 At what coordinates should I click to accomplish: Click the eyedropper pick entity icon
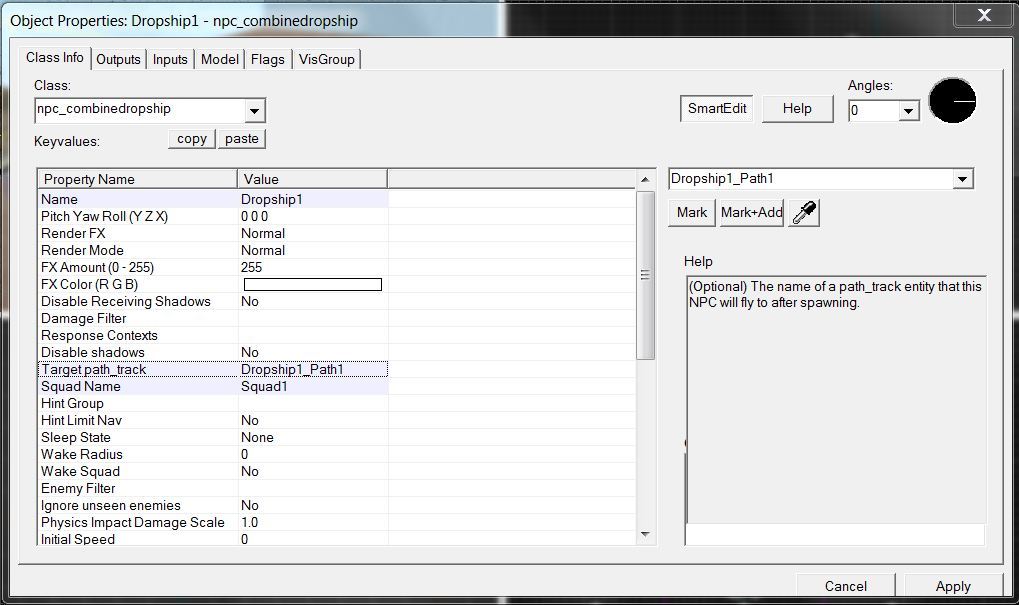point(804,212)
